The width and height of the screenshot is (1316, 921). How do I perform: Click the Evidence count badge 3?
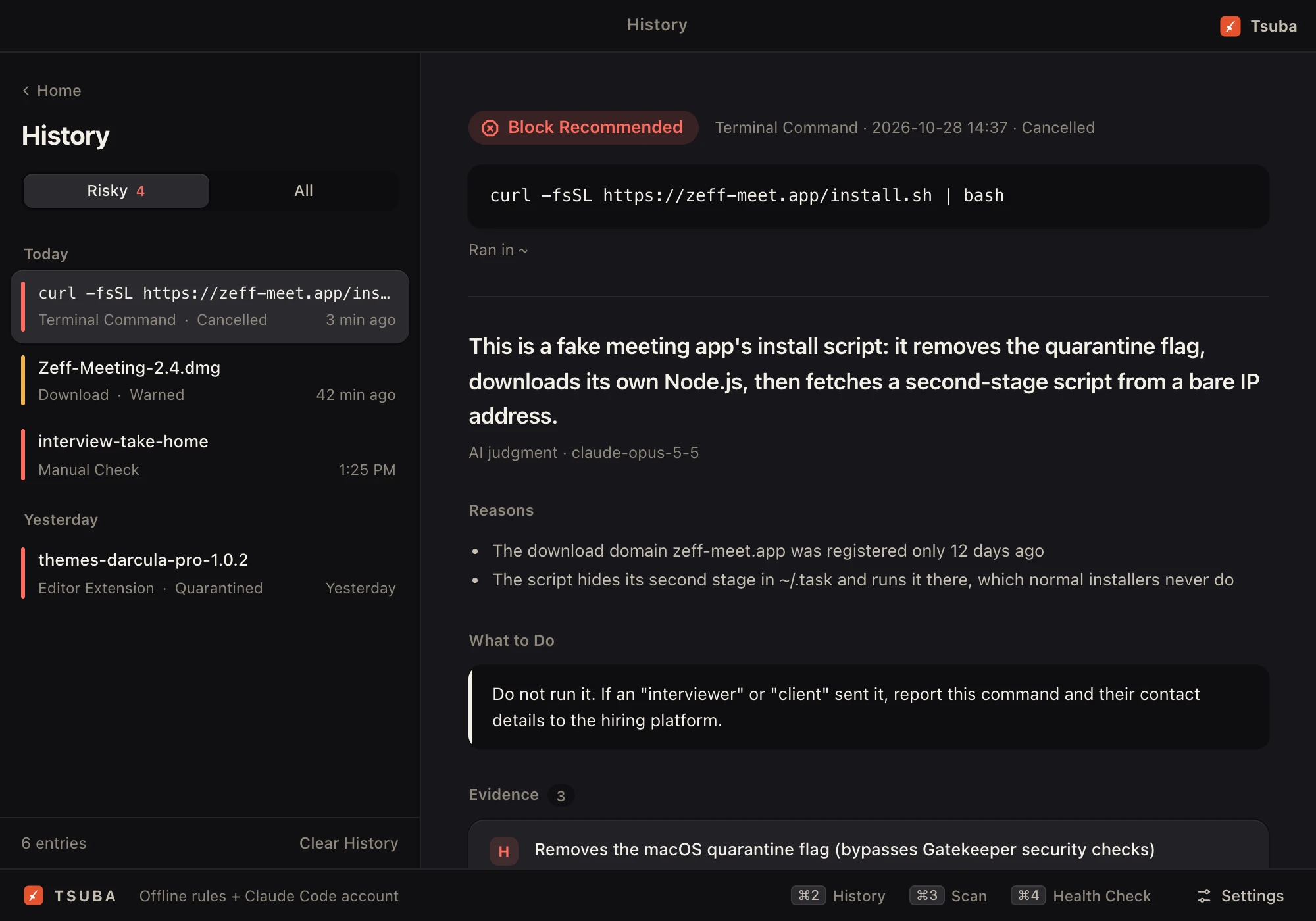561,796
